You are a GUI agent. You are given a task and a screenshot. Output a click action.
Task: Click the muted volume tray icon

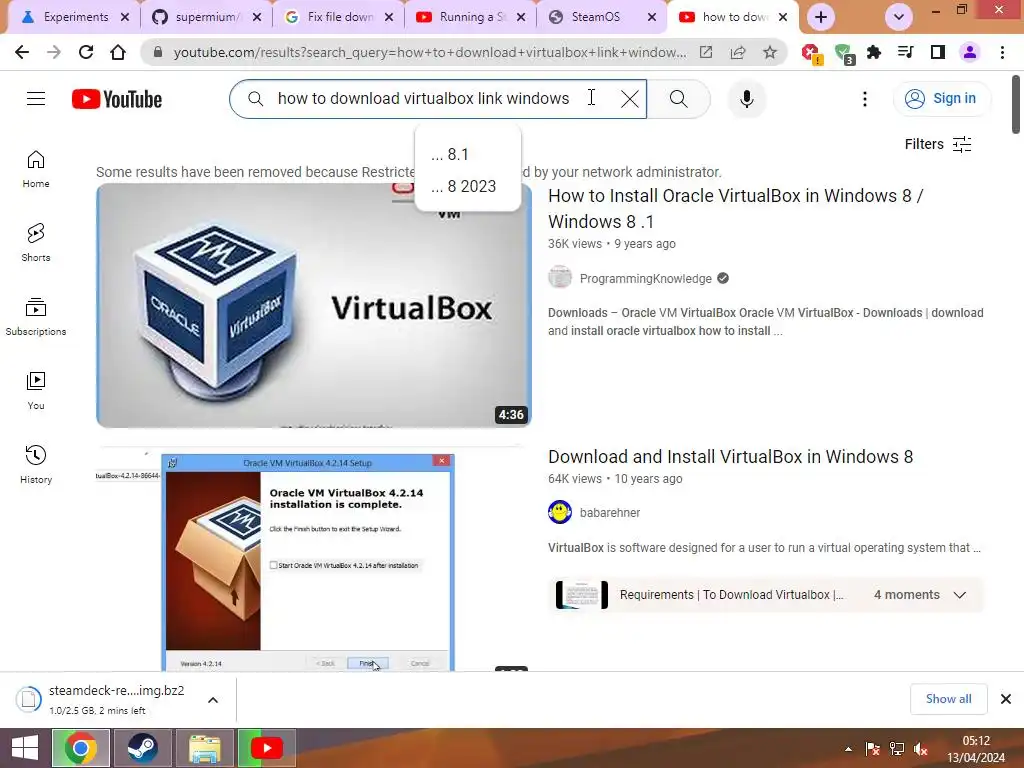[921, 749]
